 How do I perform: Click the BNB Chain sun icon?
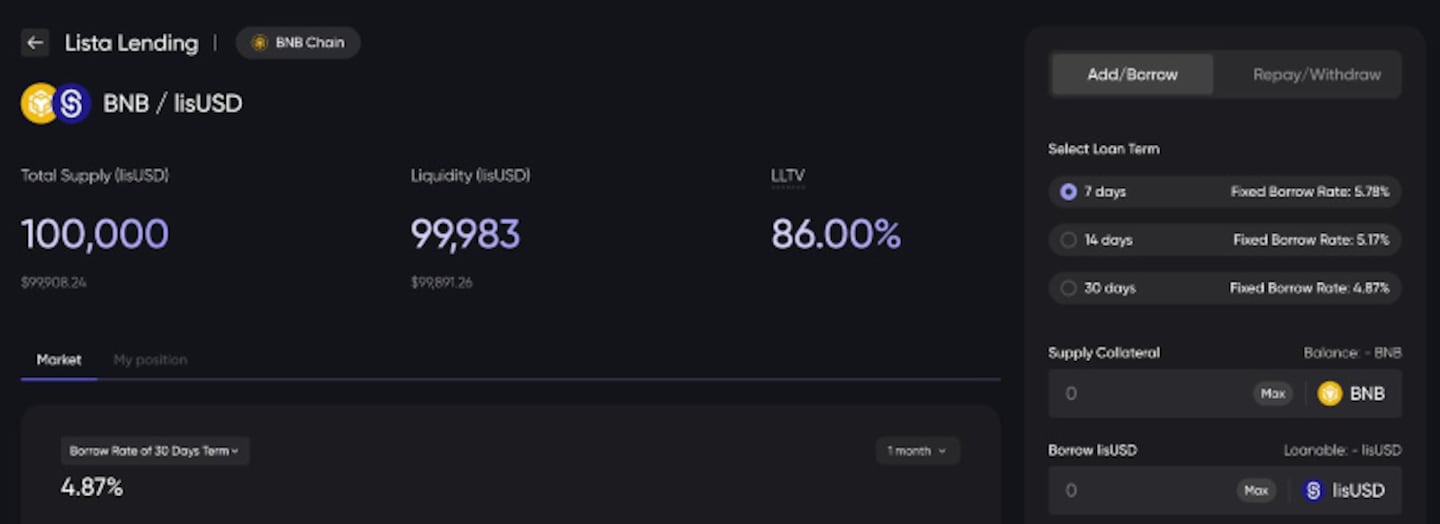pos(260,43)
